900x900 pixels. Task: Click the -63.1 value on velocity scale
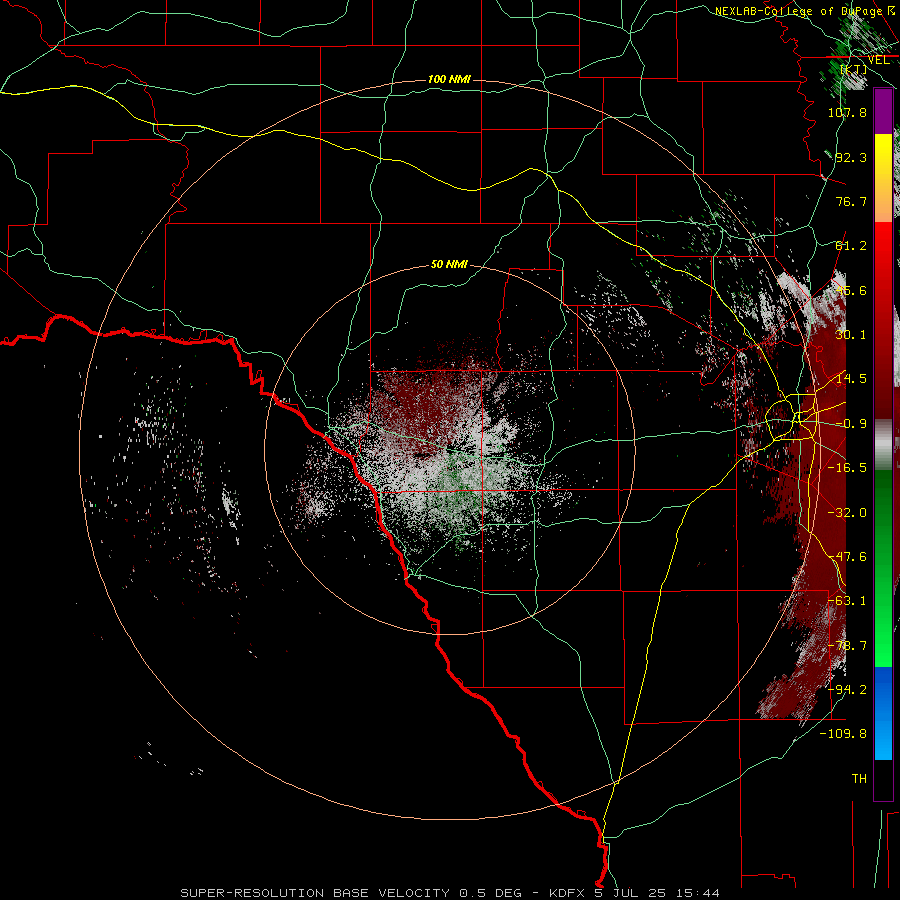[x=847, y=601]
